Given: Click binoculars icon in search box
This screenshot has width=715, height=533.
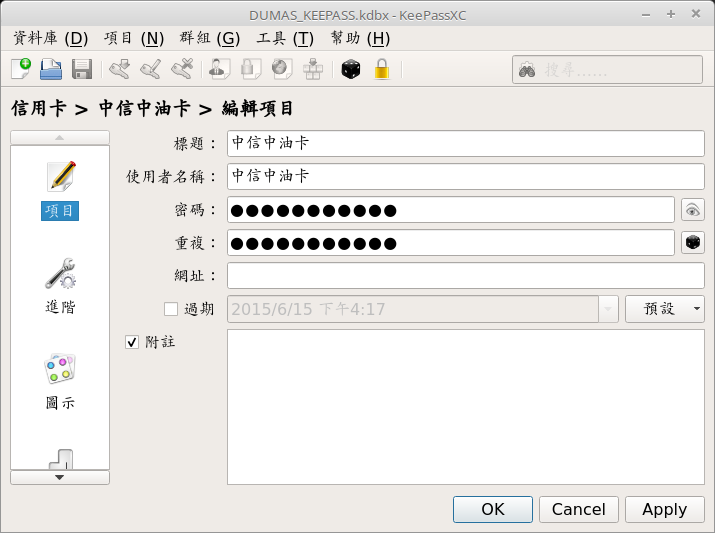Looking at the screenshot, I should click(527, 70).
